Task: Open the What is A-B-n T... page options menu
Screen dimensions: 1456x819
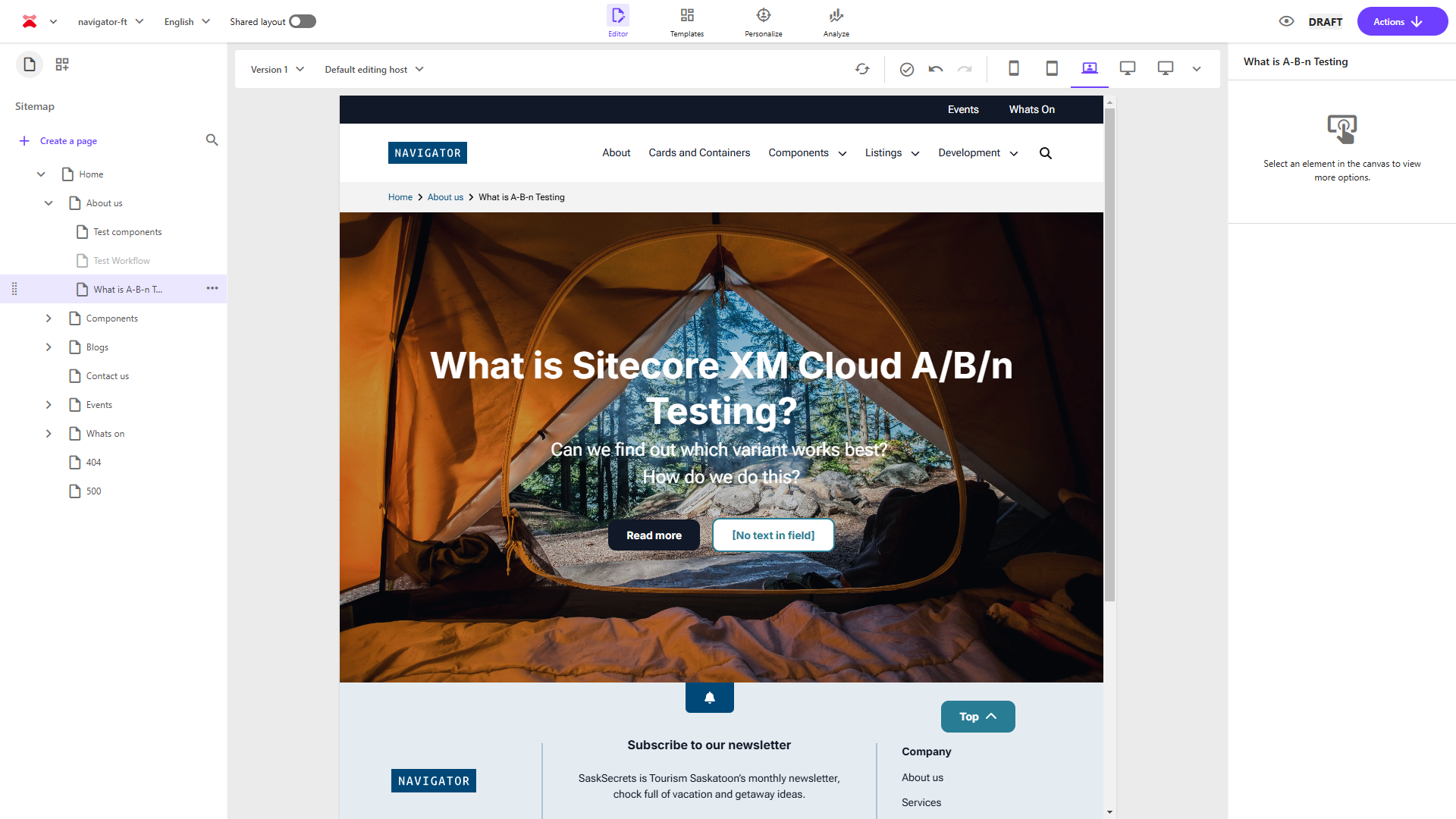Action: click(212, 288)
